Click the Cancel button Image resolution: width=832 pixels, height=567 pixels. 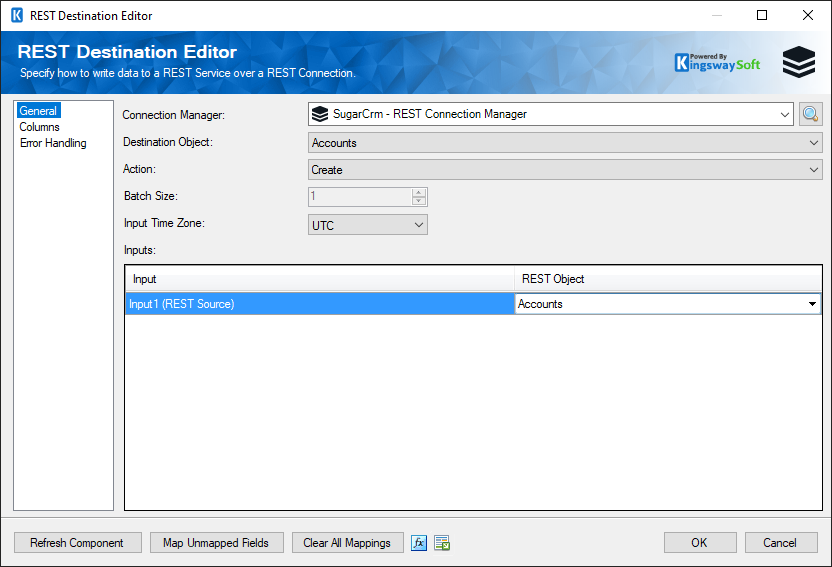(781, 543)
